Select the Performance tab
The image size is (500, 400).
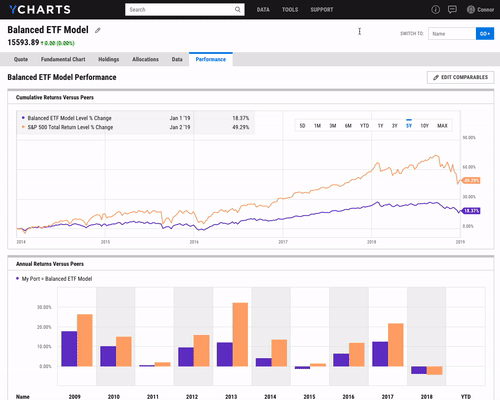[211, 59]
